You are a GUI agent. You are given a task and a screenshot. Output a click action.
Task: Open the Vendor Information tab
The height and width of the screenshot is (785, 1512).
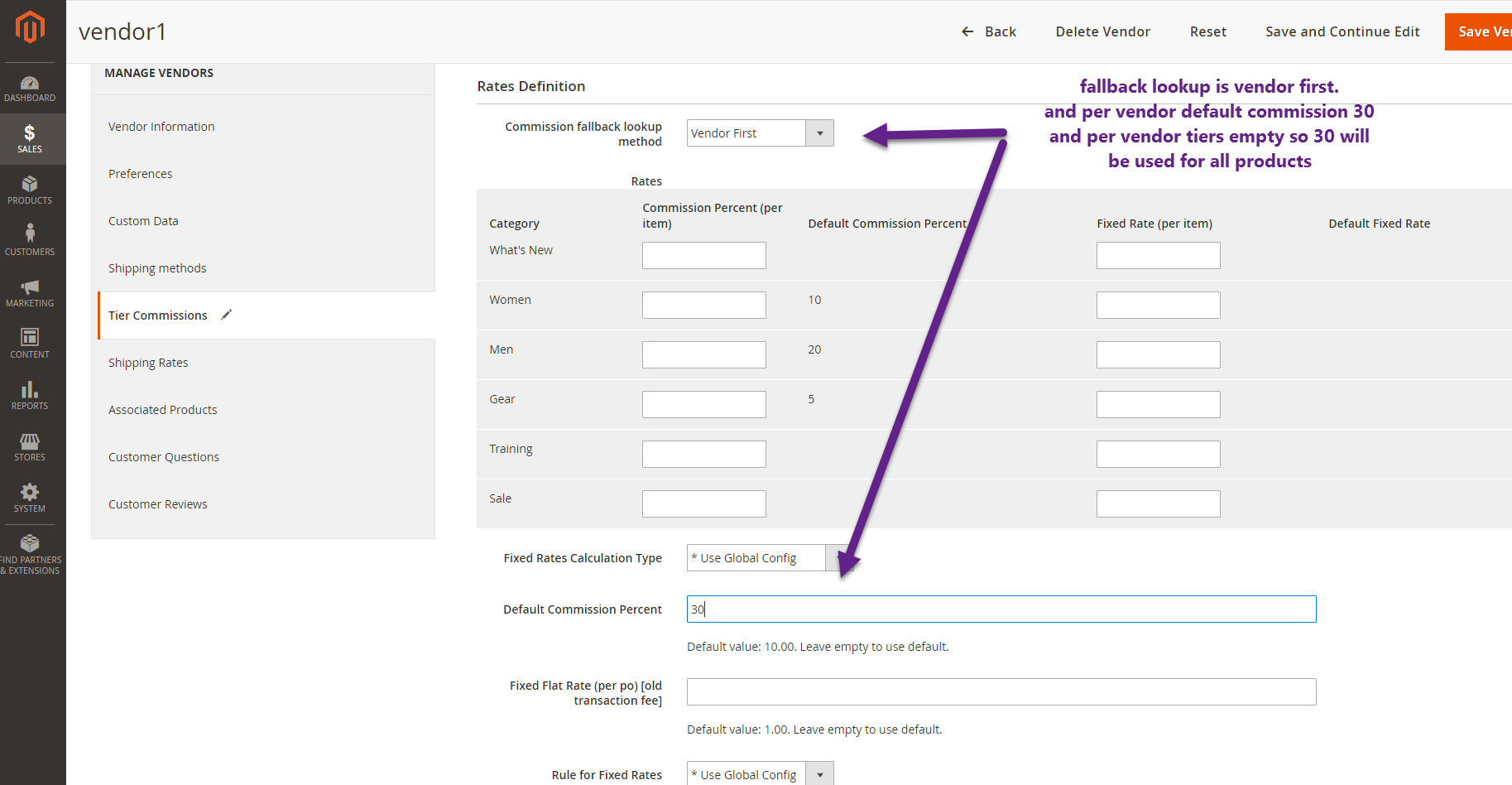coord(161,127)
